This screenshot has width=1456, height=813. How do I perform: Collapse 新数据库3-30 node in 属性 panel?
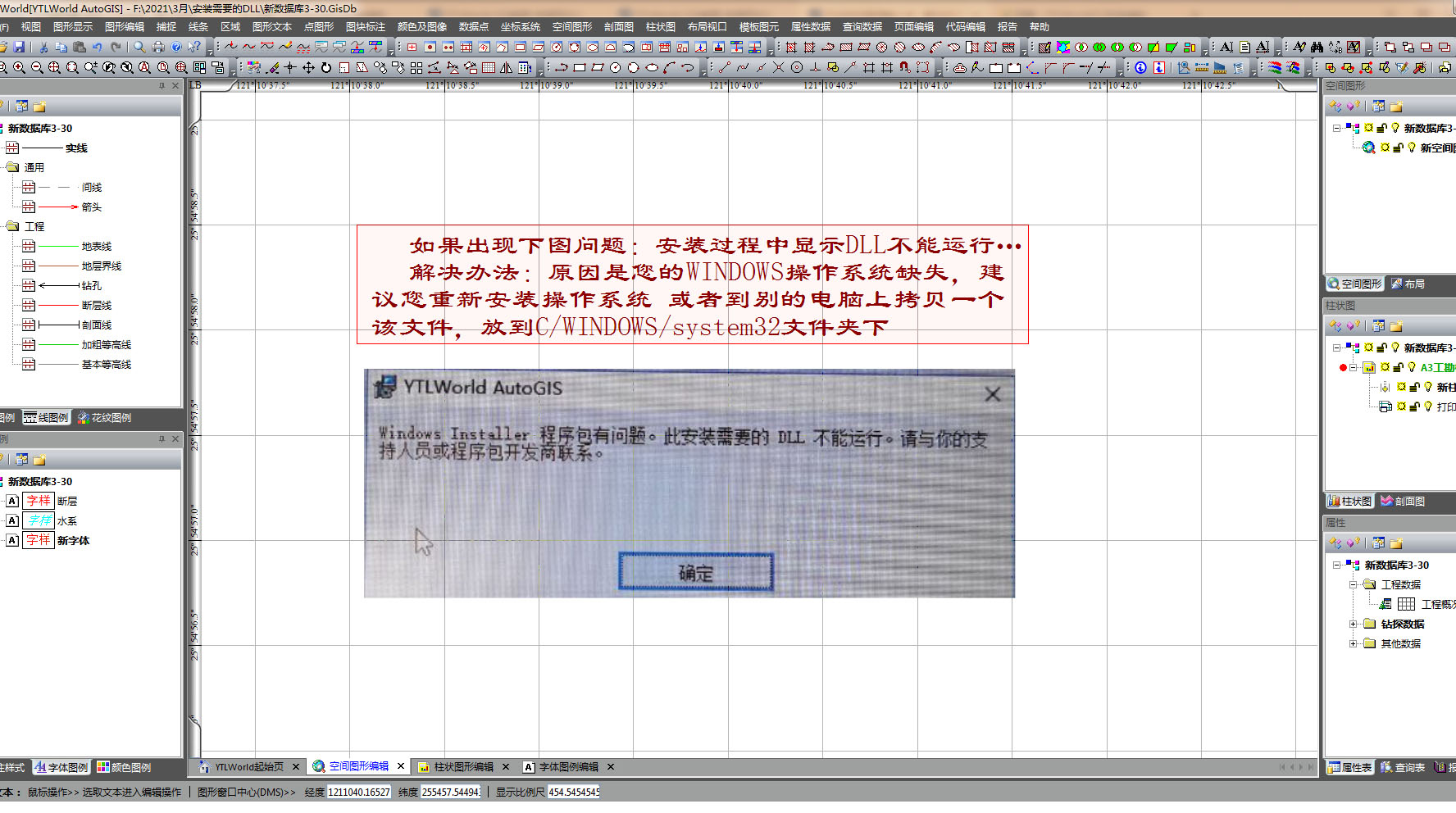point(1336,565)
